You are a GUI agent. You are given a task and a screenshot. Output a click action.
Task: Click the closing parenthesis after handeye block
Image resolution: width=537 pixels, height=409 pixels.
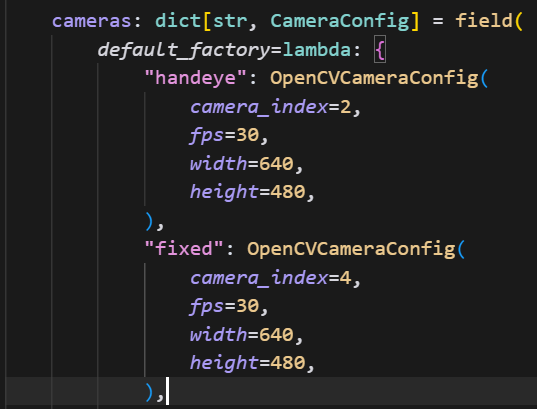(x=149, y=221)
